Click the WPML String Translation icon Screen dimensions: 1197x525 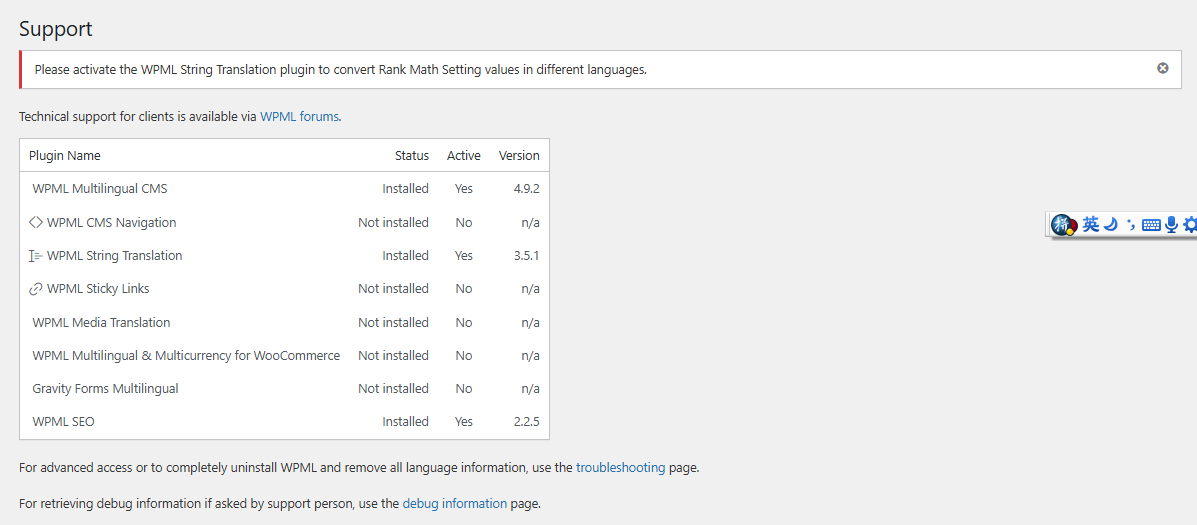(36, 256)
